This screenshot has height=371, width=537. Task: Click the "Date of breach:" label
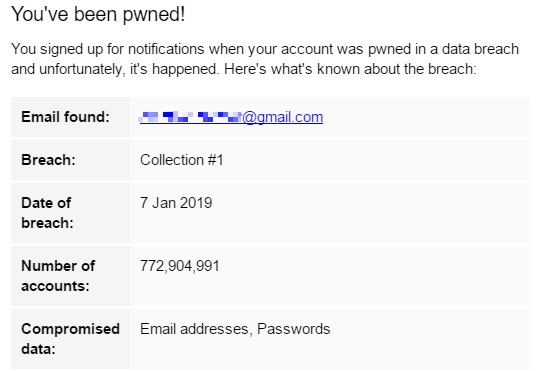pos(47,213)
